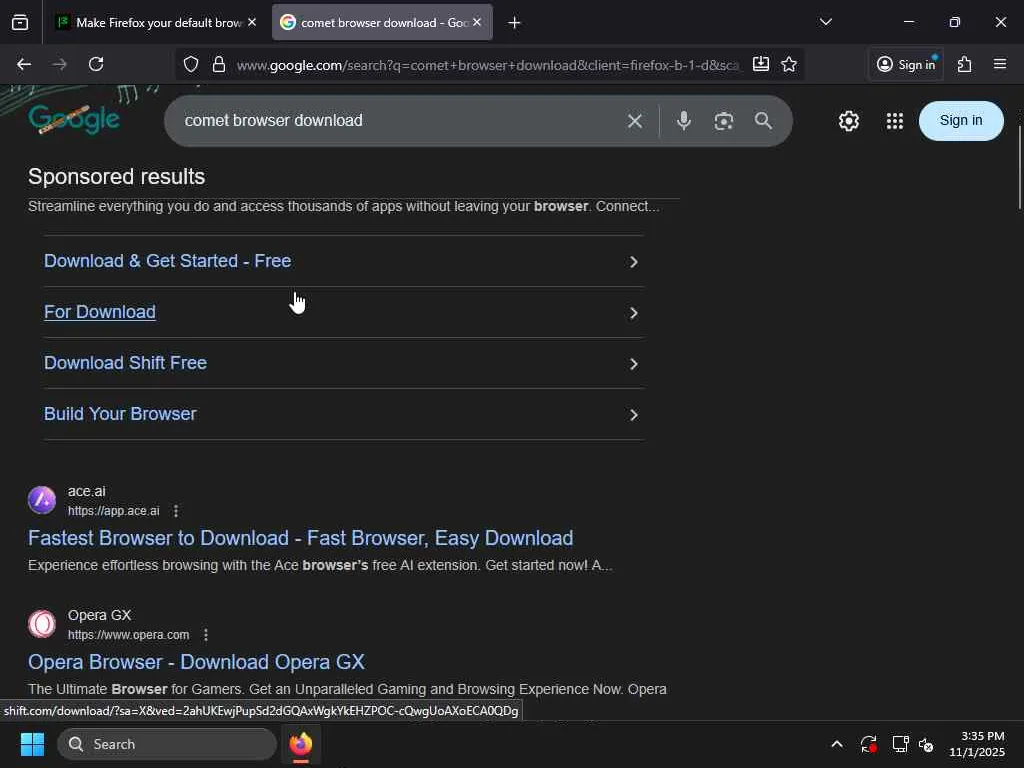Show hidden system tray icons
1024x768 pixels.
(837, 744)
